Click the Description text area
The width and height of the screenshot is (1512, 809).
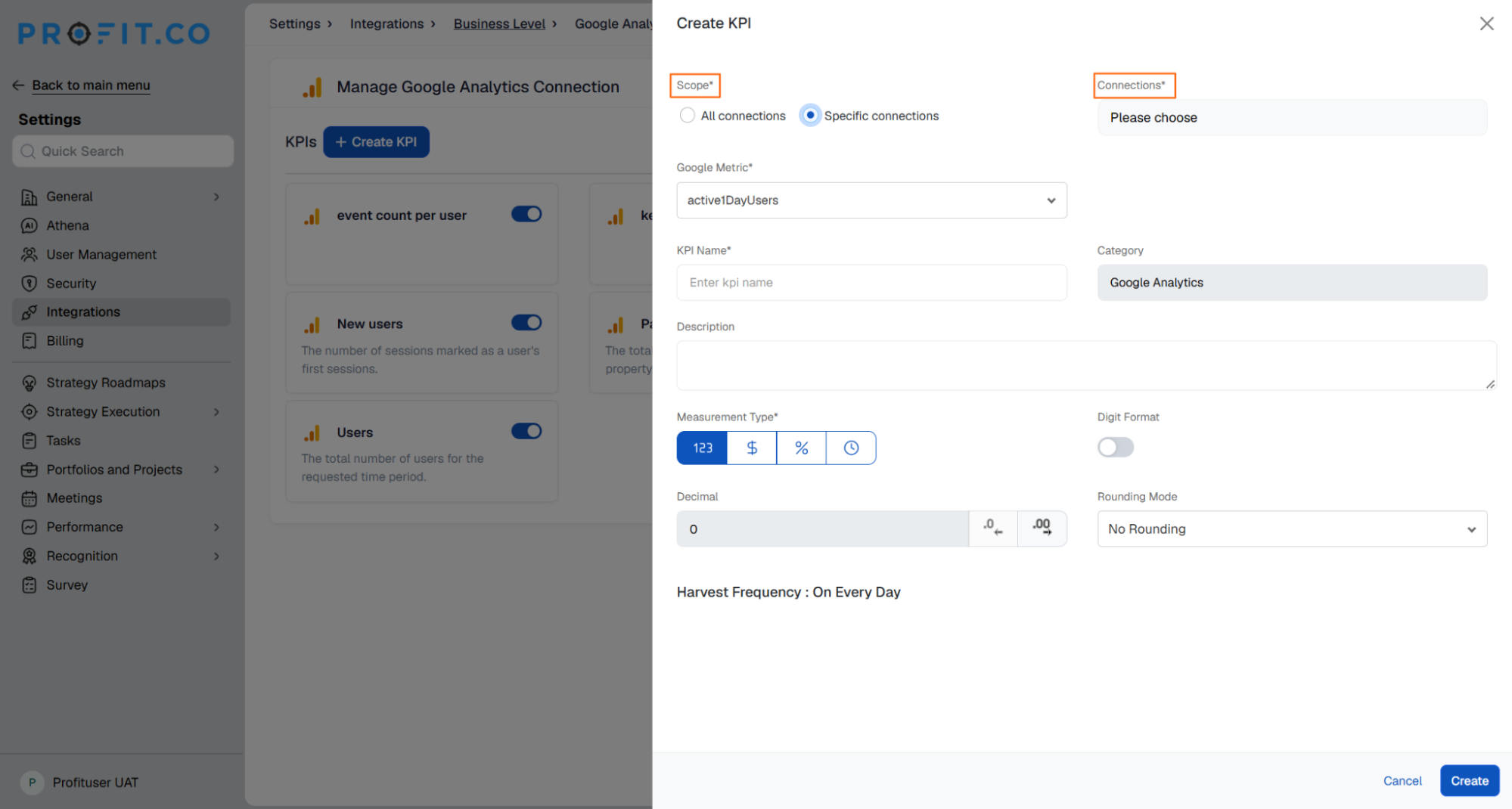[1086, 366]
